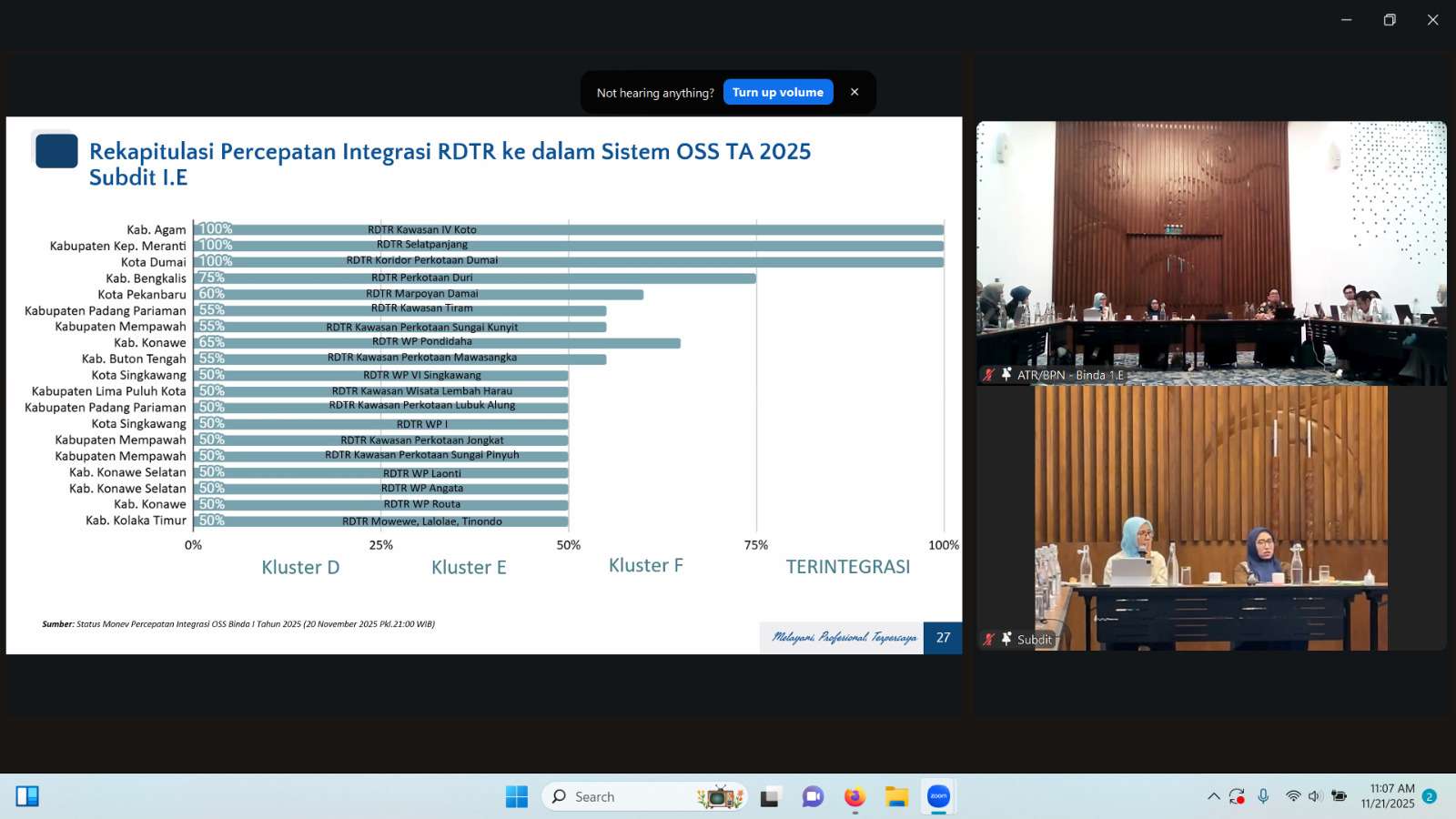Viewport: 1456px width, 819px height.
Task: Expand the hidden system tray icons chevron
Action: coord(1213,797)
